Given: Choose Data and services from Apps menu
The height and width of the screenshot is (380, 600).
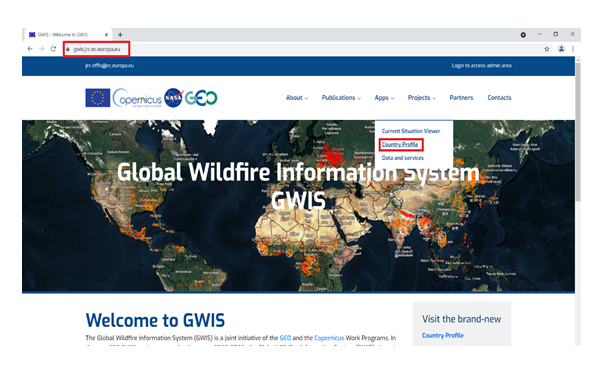Looking at the screenshot, I should click(403, 158).
